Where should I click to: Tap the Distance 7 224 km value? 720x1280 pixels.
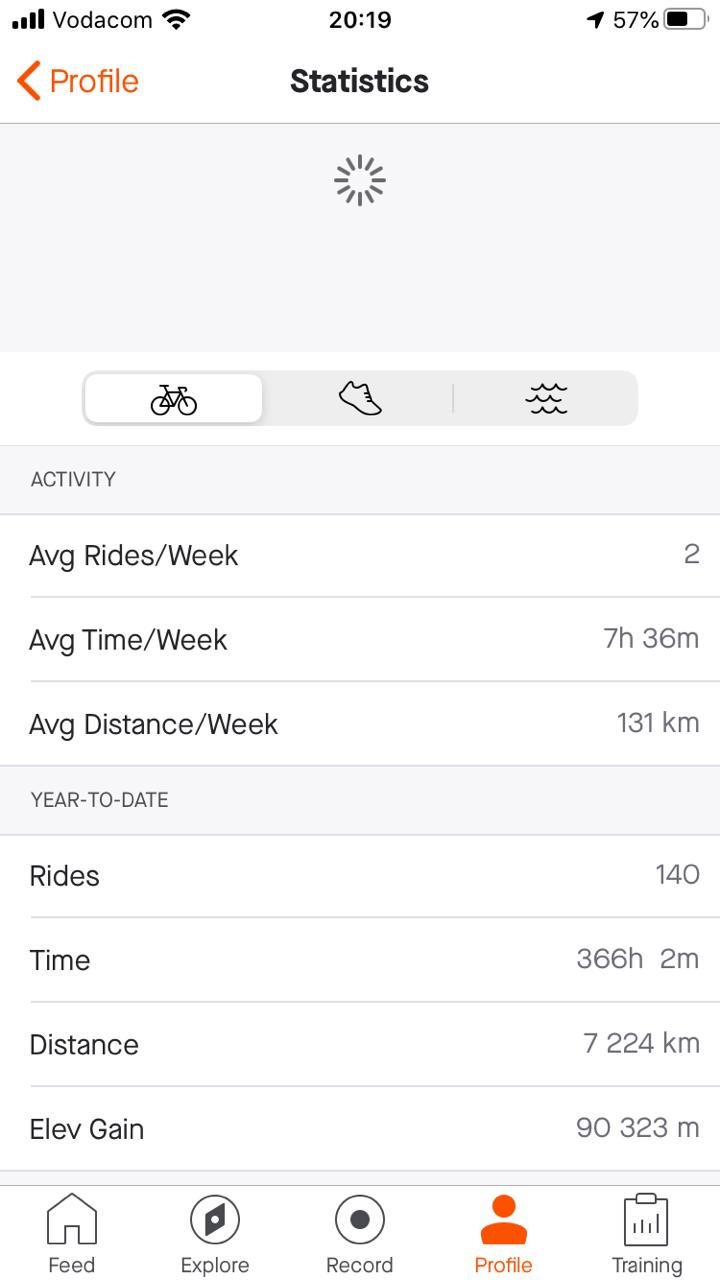click(x=641, y=1044)
